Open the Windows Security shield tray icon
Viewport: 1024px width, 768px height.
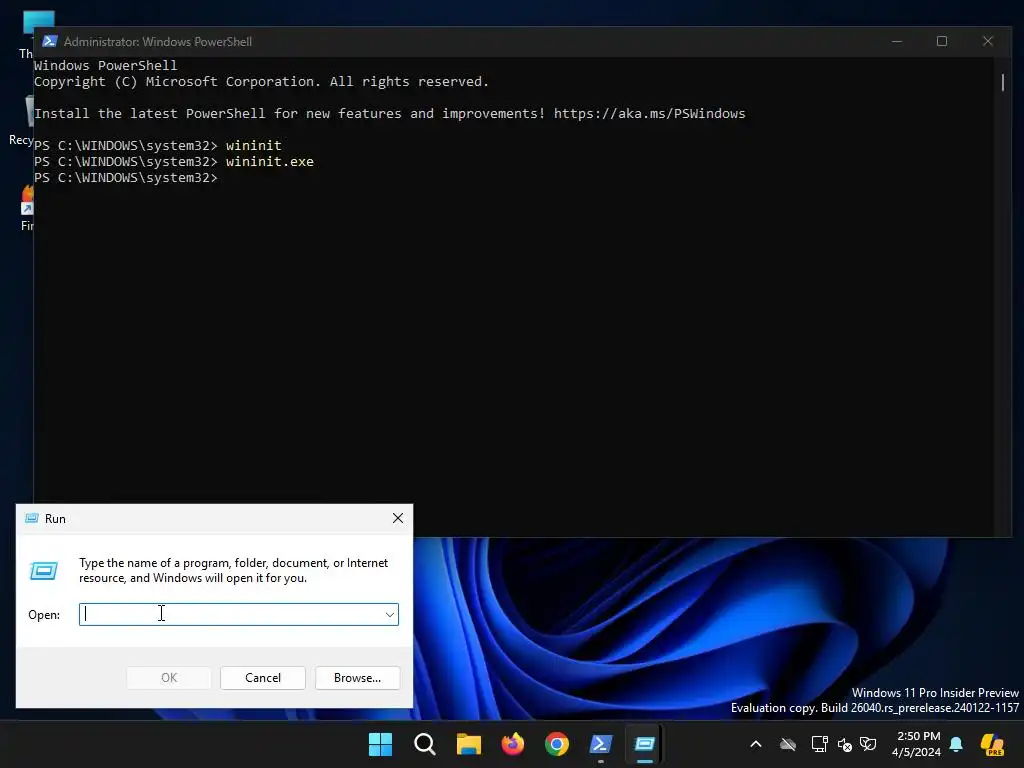(868, 744)
